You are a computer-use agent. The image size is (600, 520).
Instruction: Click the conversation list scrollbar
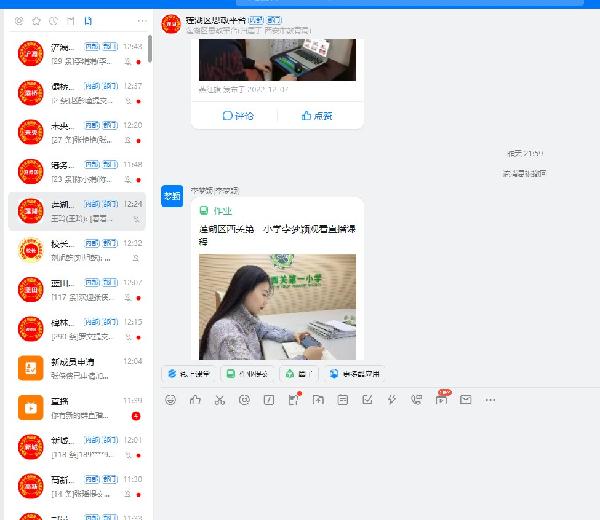[x=150, y=49]
